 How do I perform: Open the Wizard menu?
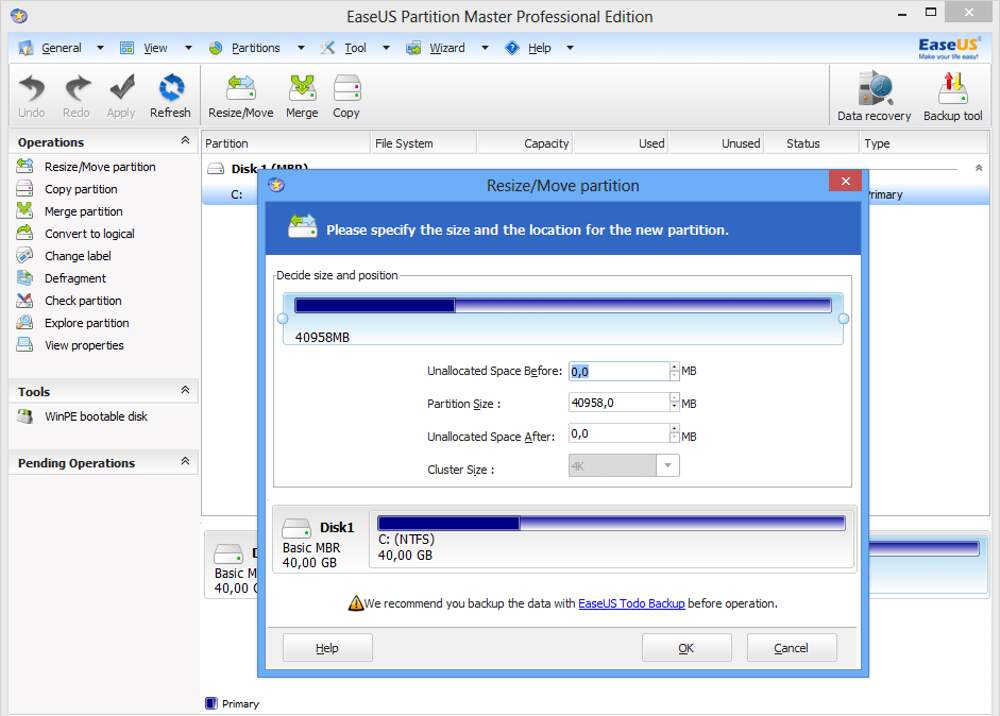click(x=447, y=48)
